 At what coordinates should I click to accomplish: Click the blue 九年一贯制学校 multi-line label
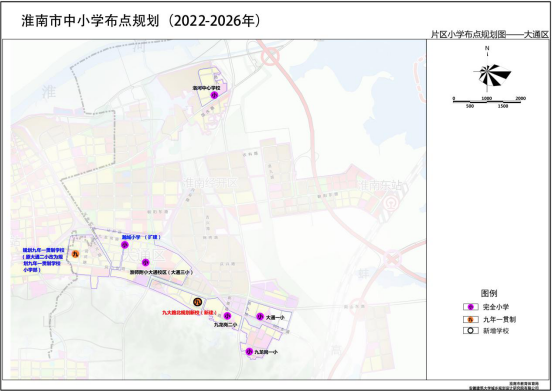(43, 260)
